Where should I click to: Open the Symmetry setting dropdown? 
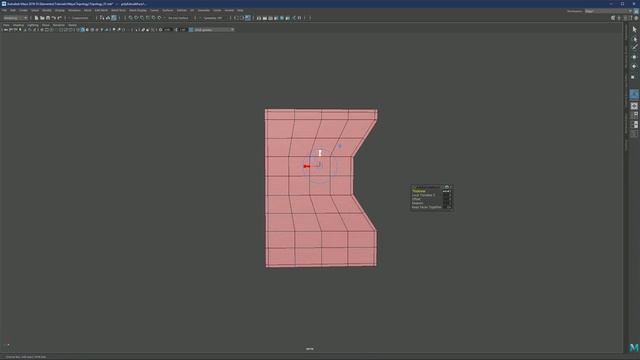[213, 18]
